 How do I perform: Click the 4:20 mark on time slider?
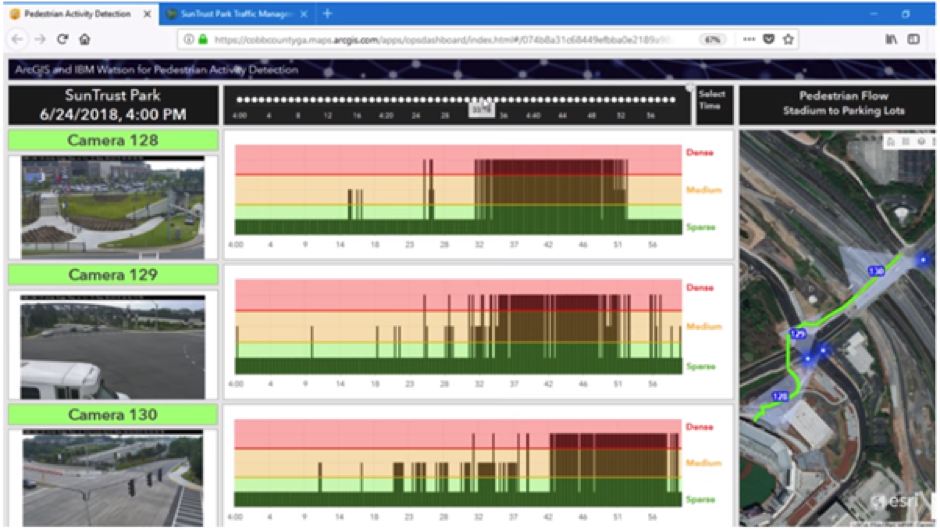386,115
